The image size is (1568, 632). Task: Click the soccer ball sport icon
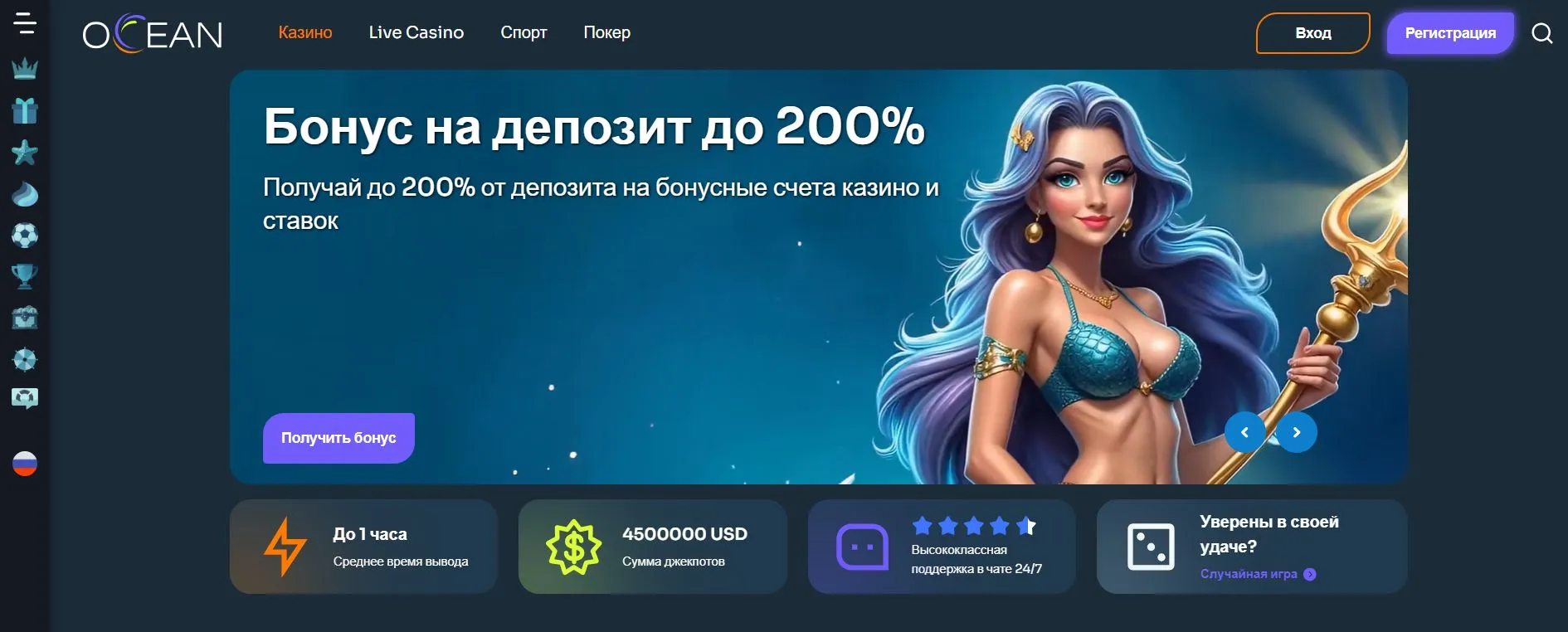25,236
